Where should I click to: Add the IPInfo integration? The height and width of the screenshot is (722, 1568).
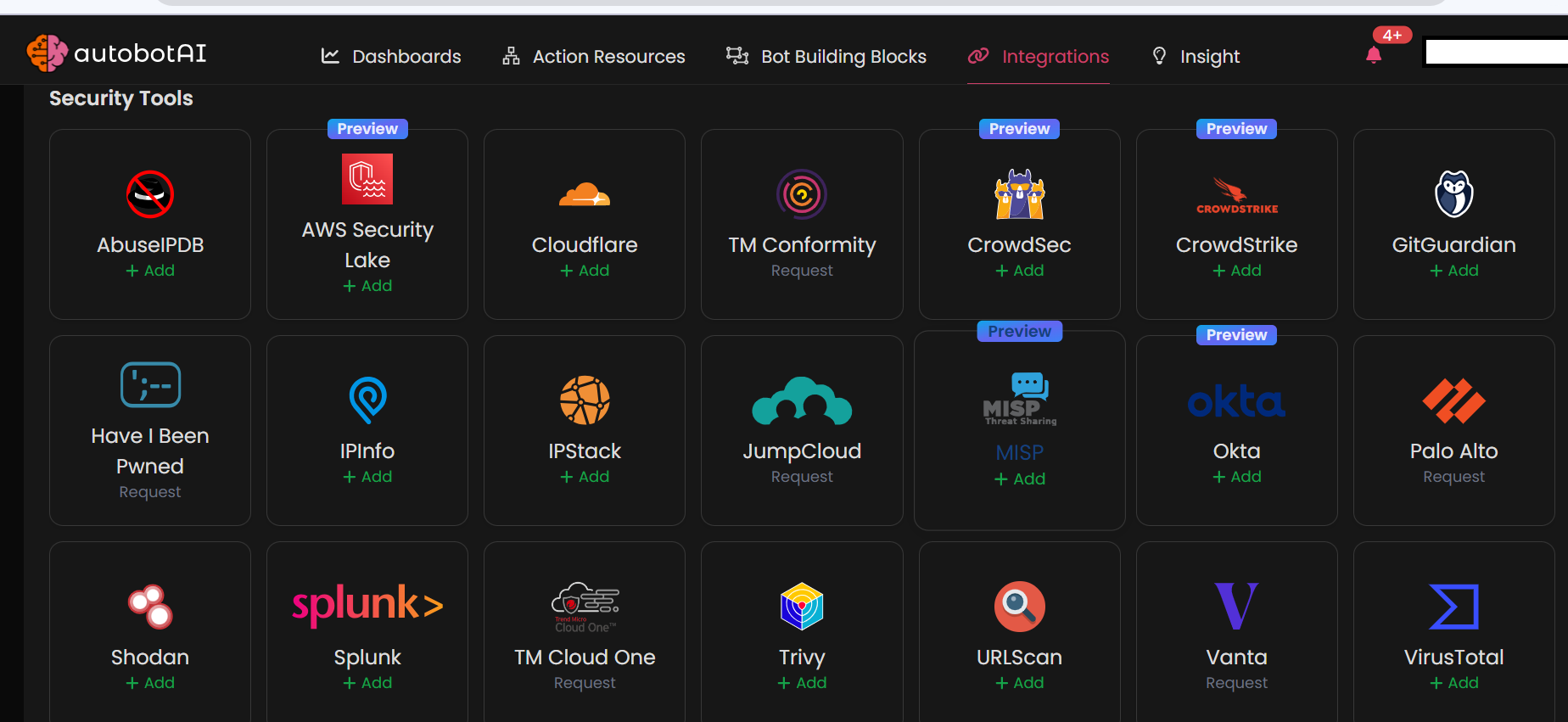tap(367, 477)
